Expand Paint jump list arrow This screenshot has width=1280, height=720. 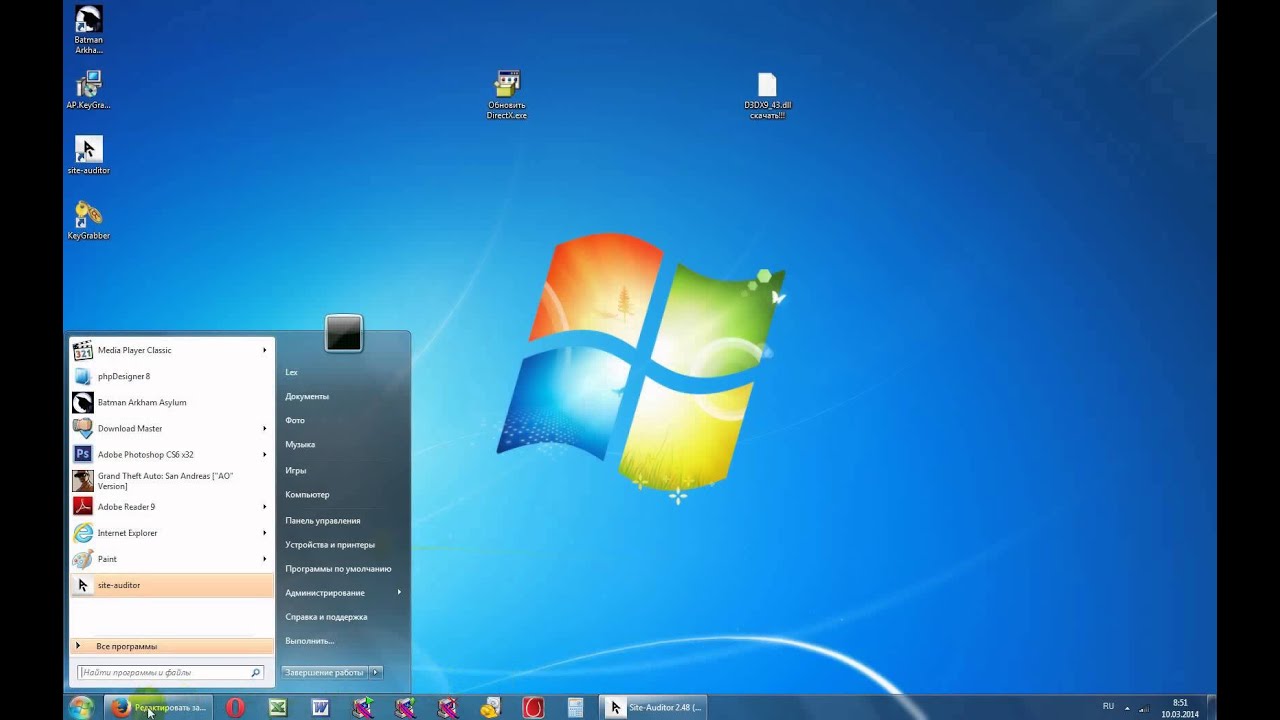click(x=265, y=559)
